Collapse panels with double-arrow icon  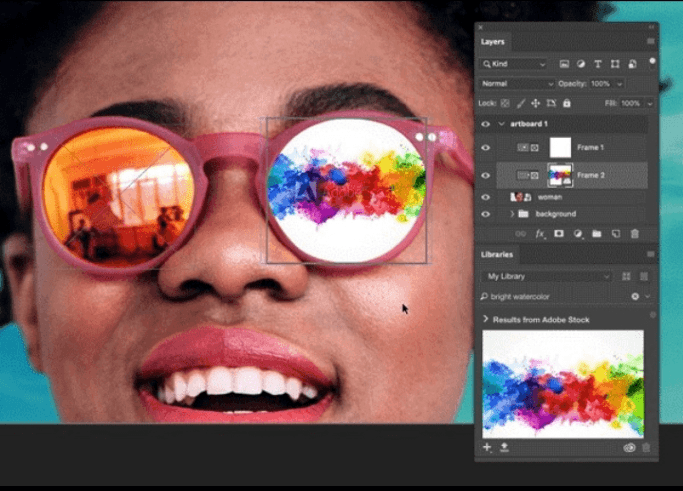pos(651,27)
